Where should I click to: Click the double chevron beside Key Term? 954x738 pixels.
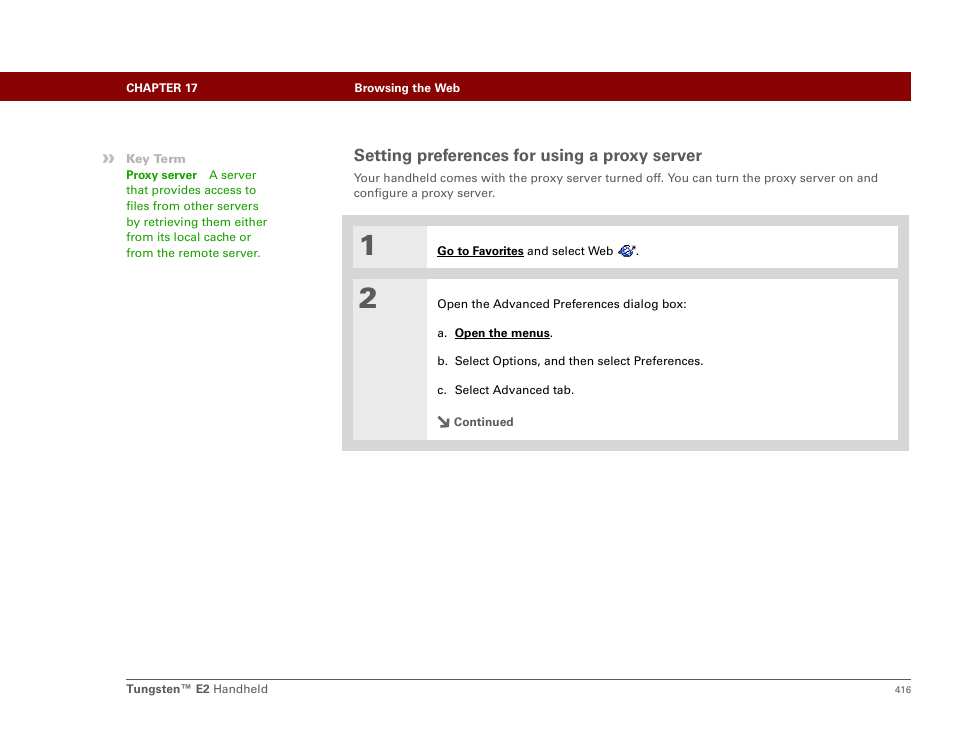tap(108, 159)
